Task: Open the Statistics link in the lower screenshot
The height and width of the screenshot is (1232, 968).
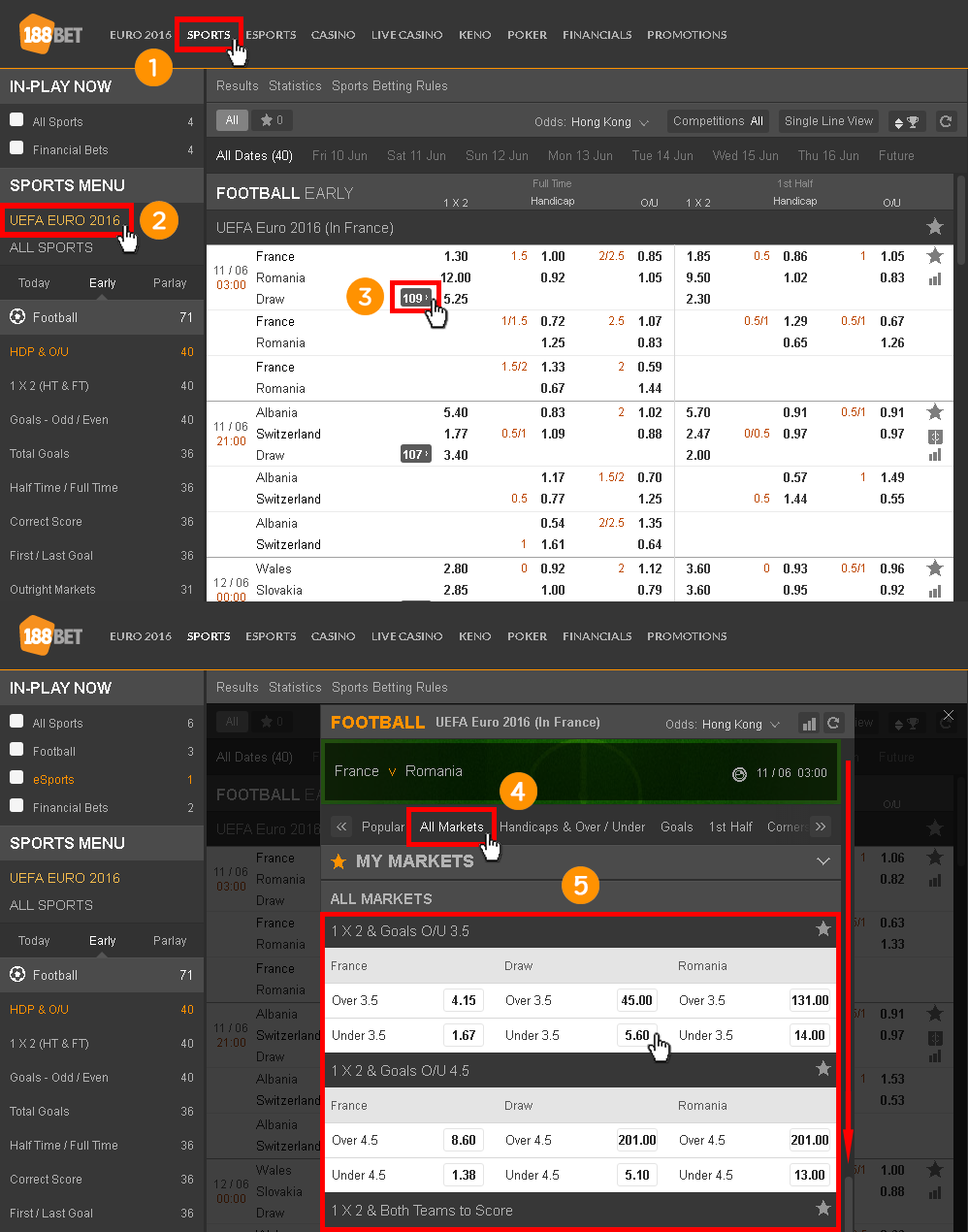Action: pos(295,687)
